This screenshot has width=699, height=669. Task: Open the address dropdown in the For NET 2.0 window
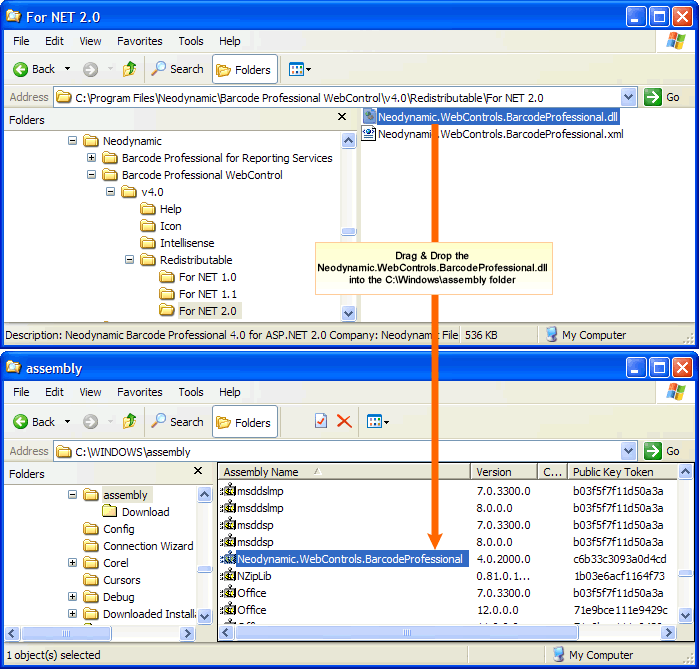coord(628,97)
